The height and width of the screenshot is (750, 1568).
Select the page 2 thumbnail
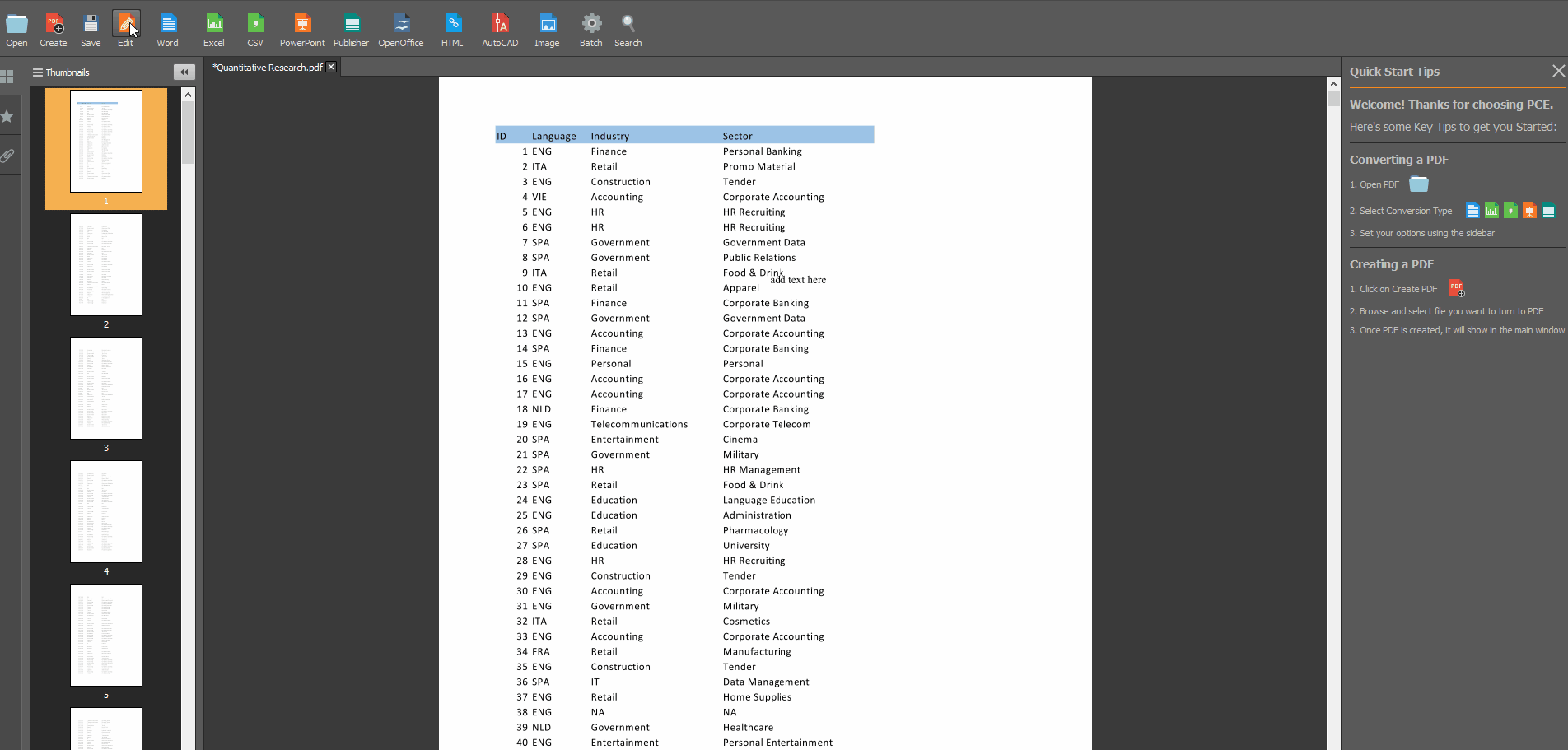click(105, 265)
